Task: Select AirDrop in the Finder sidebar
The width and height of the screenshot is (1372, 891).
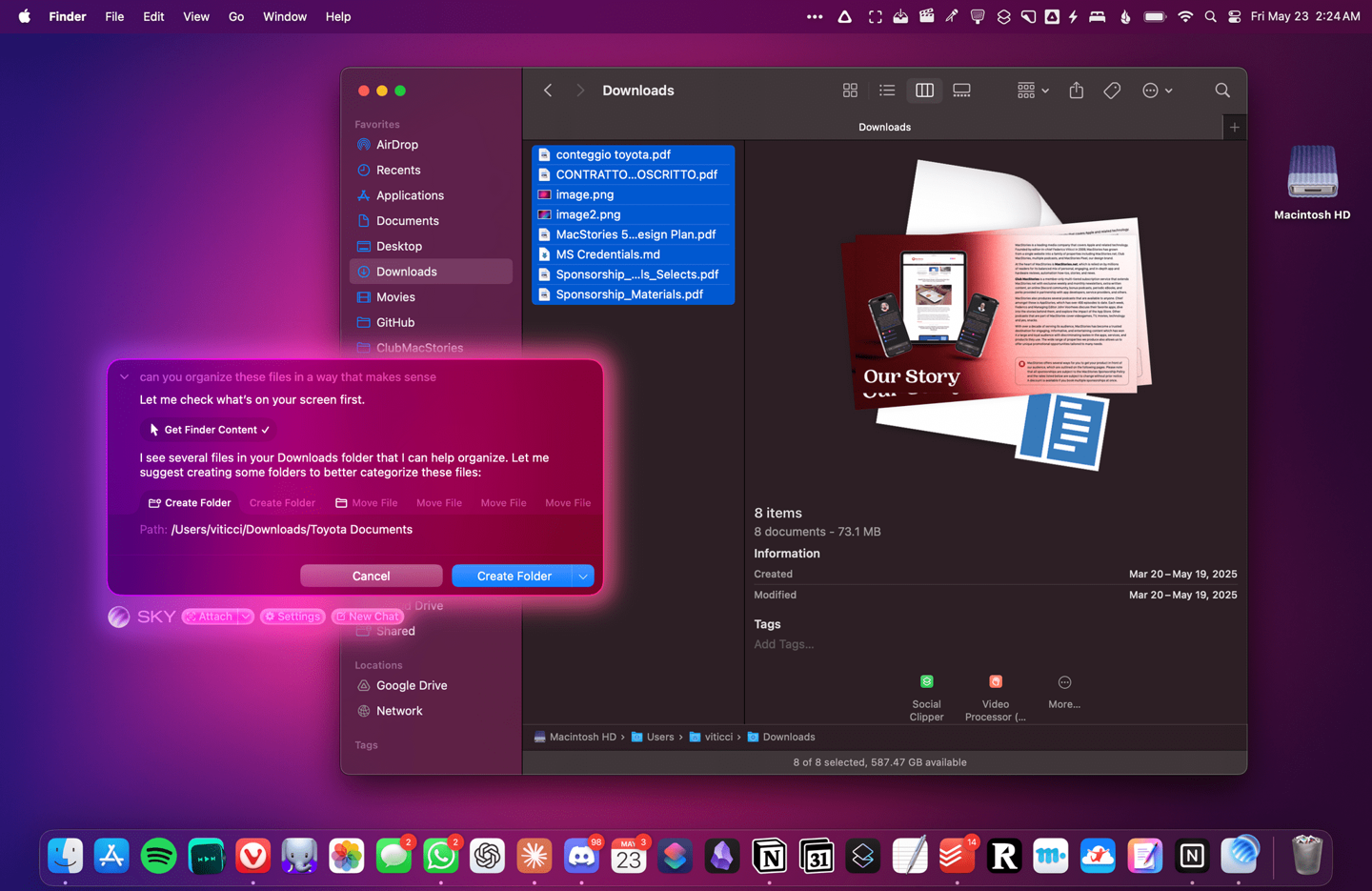Action: point(397,144)
